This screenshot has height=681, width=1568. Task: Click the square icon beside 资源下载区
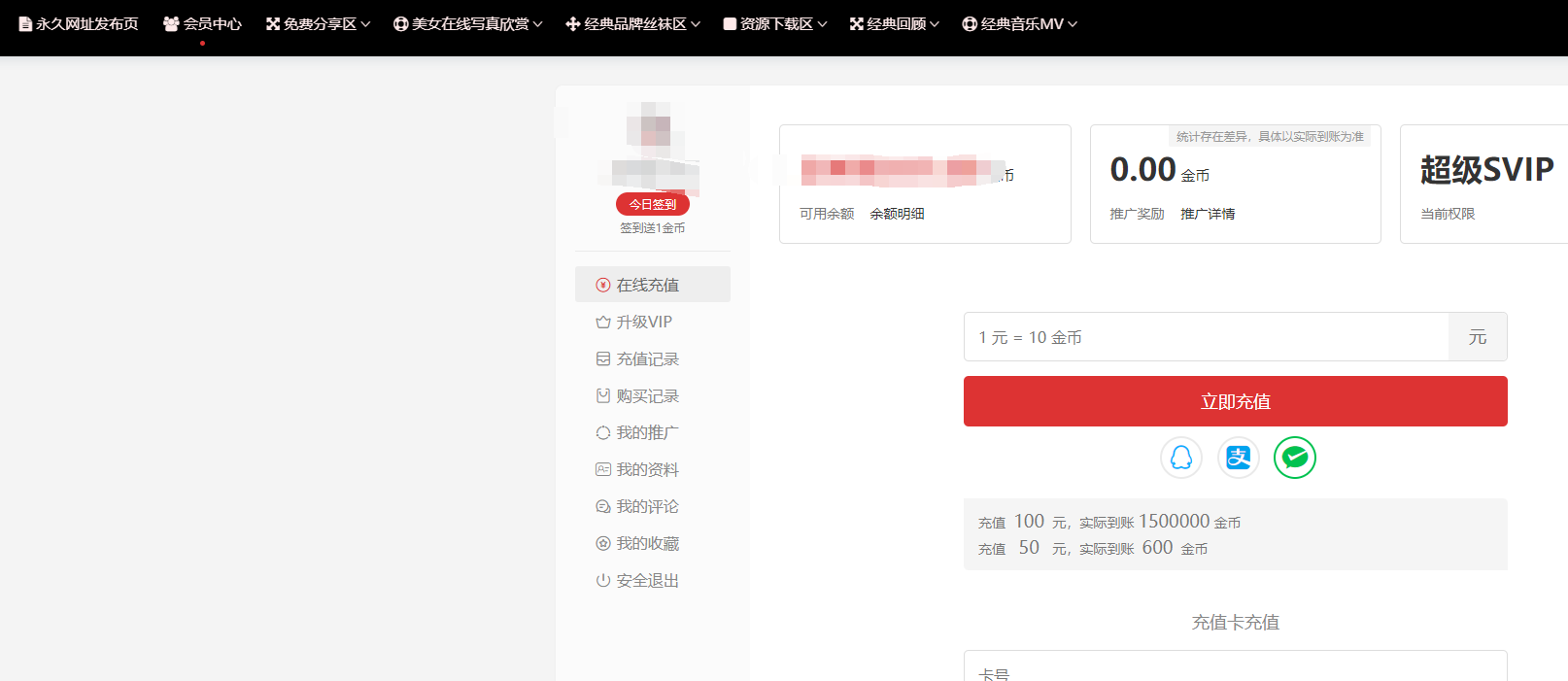click(730, 24)
